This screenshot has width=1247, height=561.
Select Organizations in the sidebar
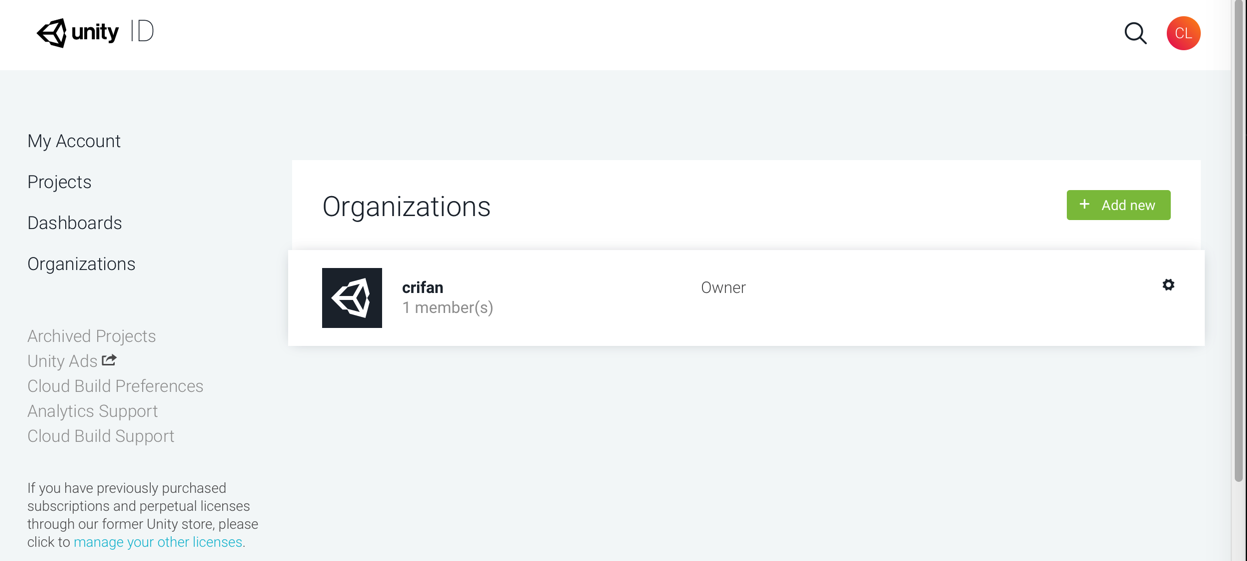81,264
